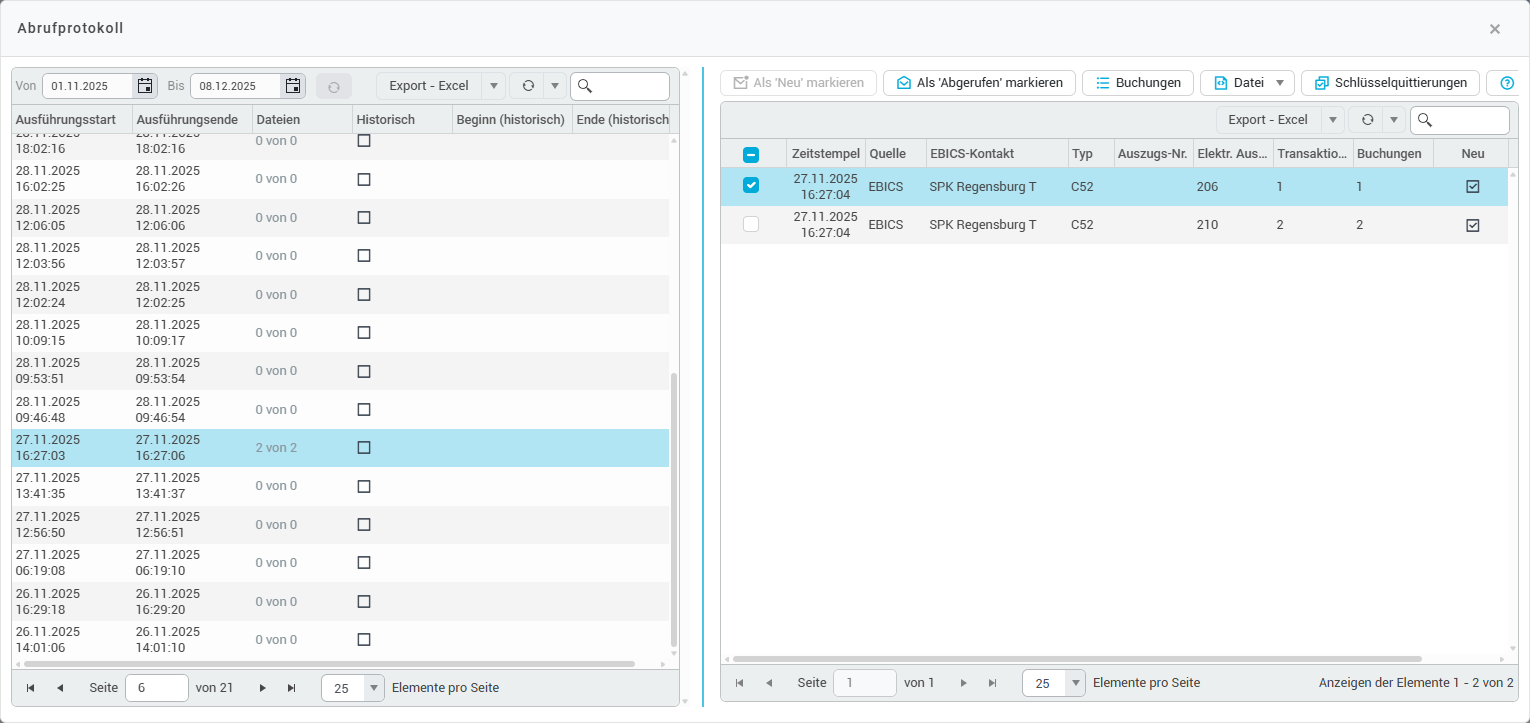The width and height of the screenshot is (1530, 723).
Task: Open Schlüsselquittierungen
Action: pos(1390,83)
